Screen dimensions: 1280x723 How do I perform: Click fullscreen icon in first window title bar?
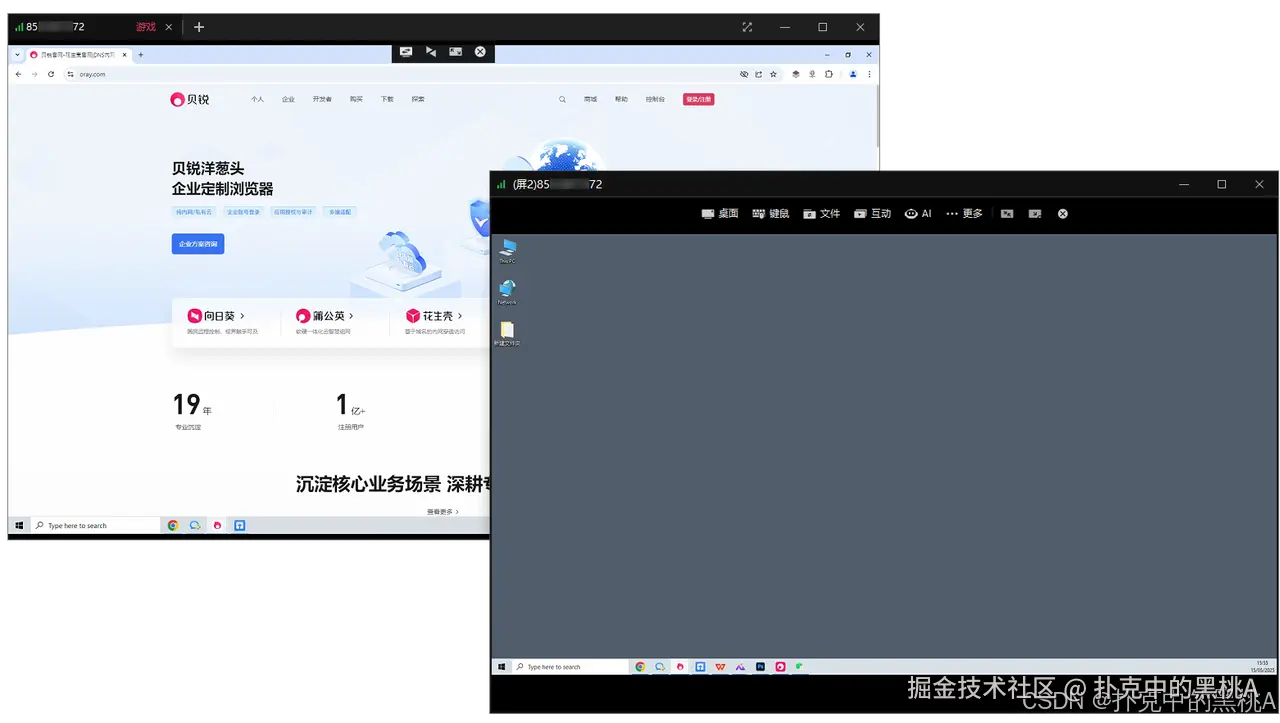coord(747,27)
